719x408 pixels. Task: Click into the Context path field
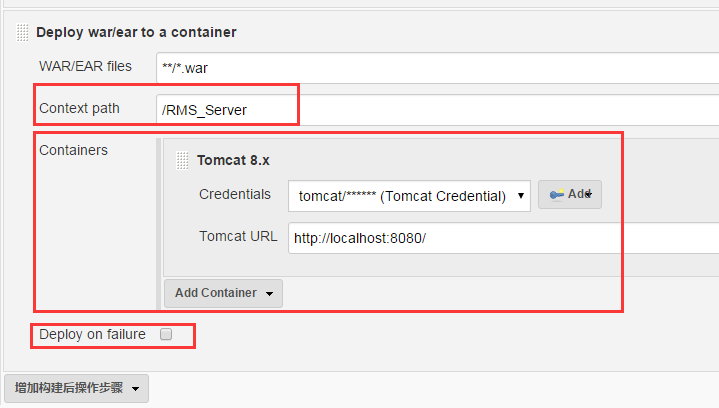tap(437, 110)
